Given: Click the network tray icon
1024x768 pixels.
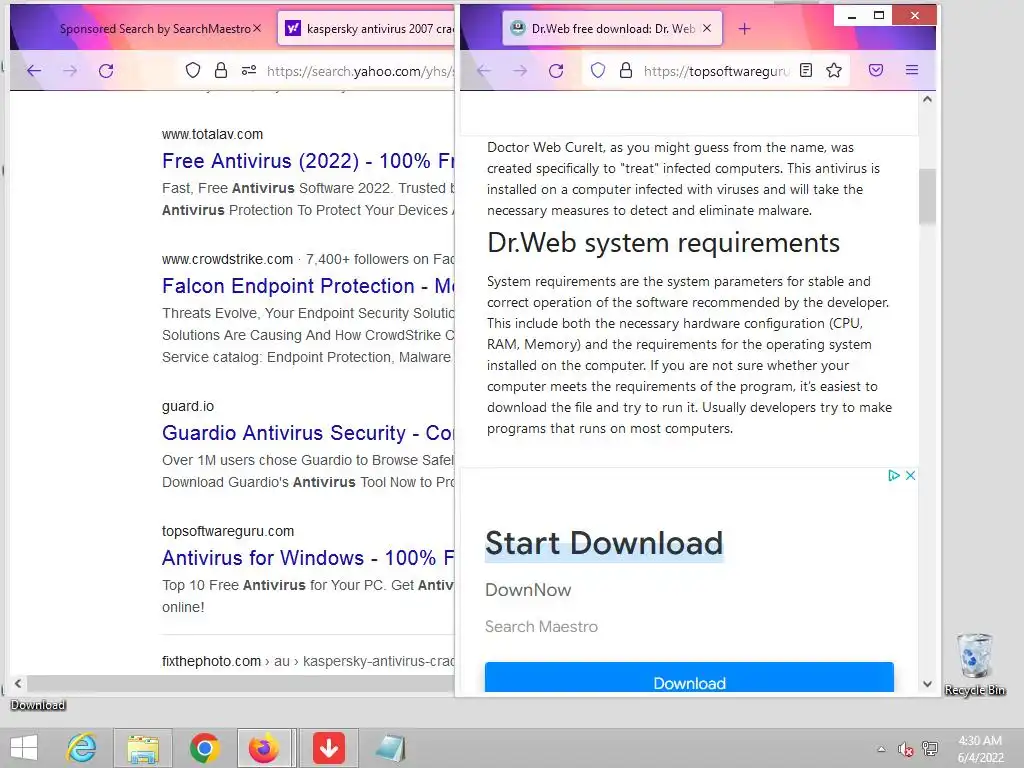Looking at the screenshot, I should tap(930, 748).
